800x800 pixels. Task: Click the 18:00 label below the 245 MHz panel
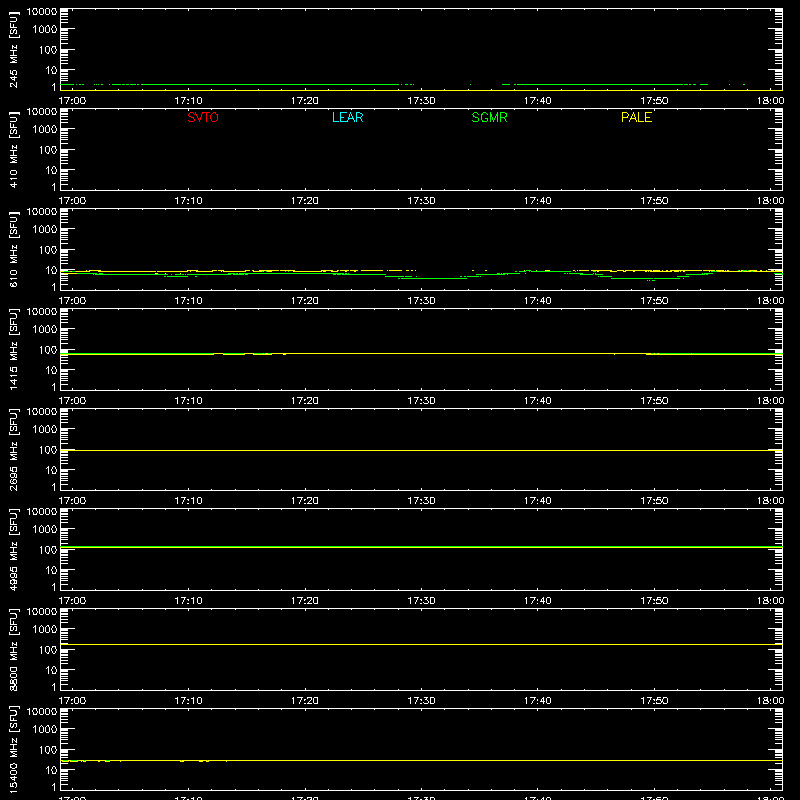point(770,101)
